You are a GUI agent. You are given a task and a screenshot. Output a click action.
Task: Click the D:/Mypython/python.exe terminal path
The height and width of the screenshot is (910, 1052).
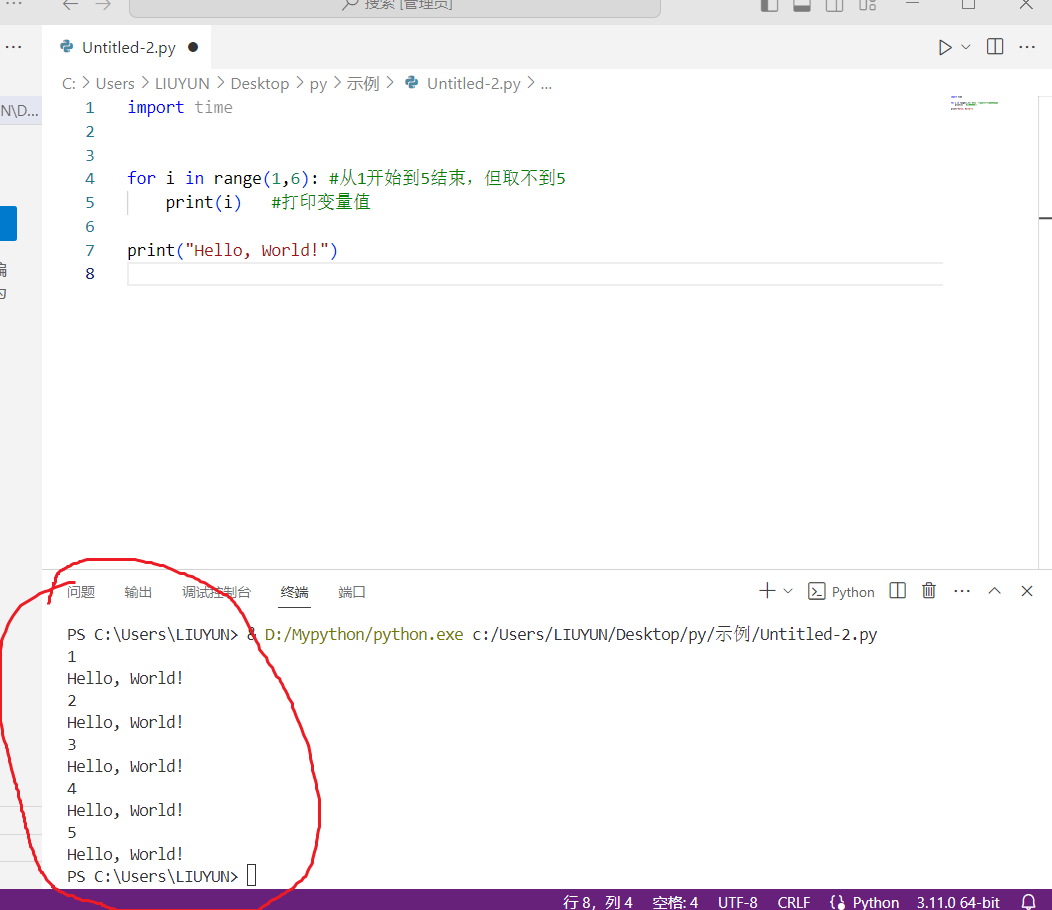point(364,634)
